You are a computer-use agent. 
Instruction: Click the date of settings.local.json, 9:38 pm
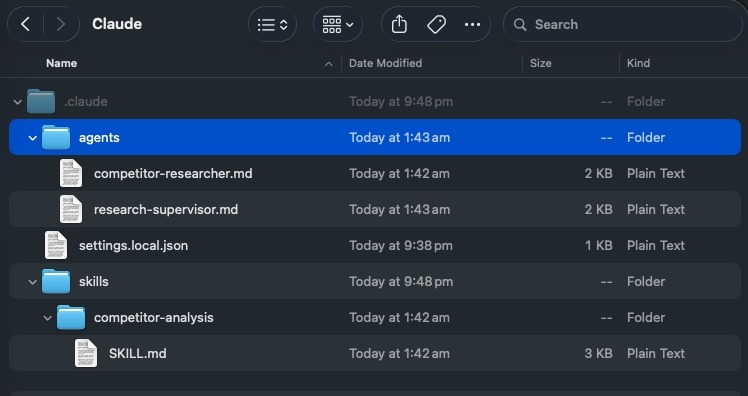point(401,246)
